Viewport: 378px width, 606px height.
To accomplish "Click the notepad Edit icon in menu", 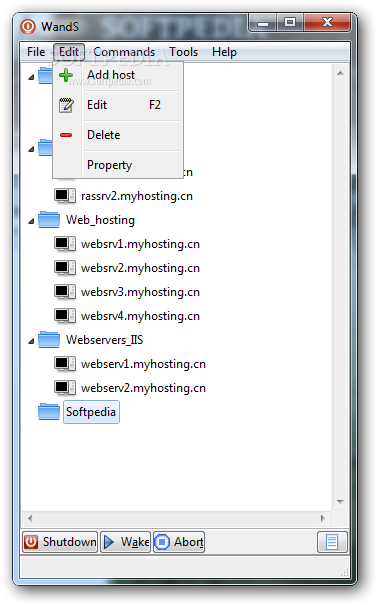I will pos(66,105).
